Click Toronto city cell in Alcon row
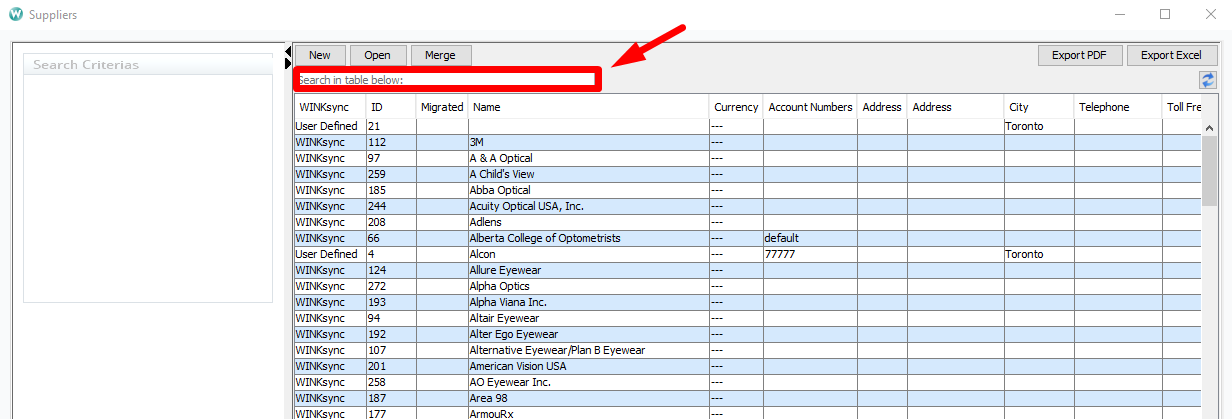1232x419 pixels. pyautogui.click(x=1039, y=254)
